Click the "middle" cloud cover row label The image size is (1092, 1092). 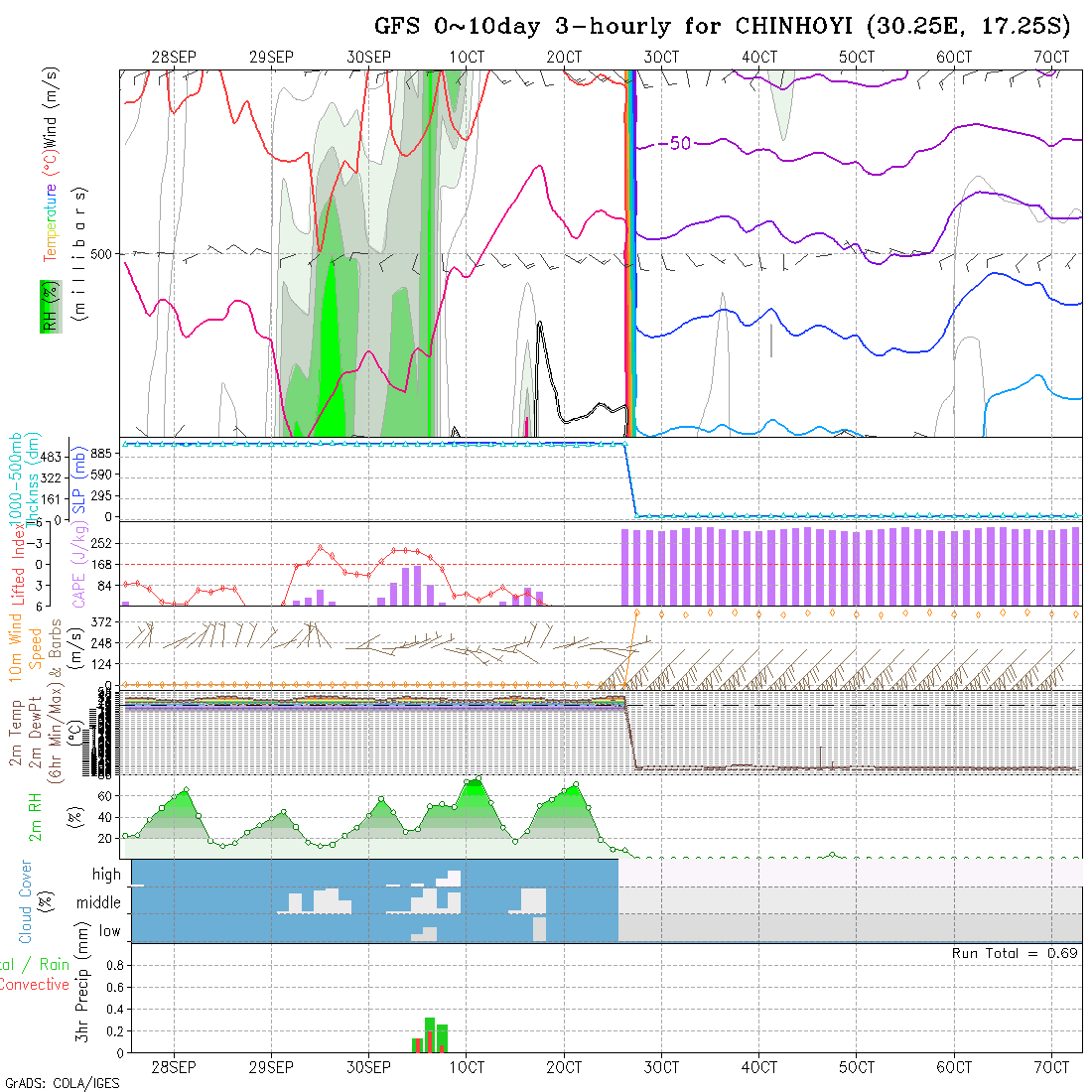click(x=99, y=903)
